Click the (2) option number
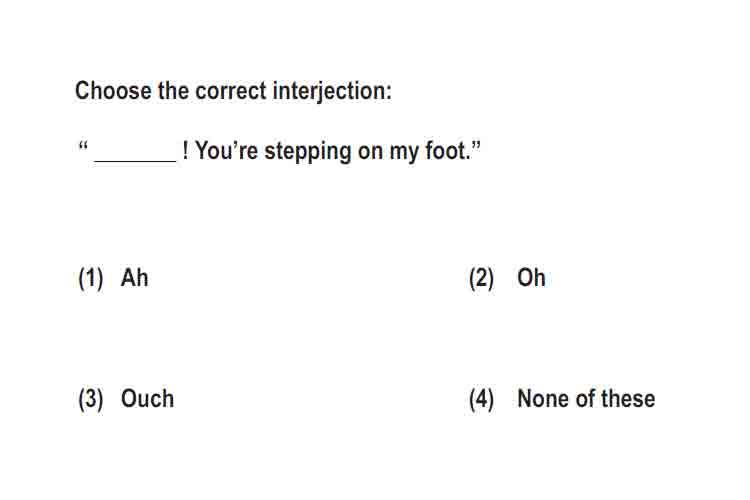The height and width of the screenshot is (500, 750). (x=482, y=278)
